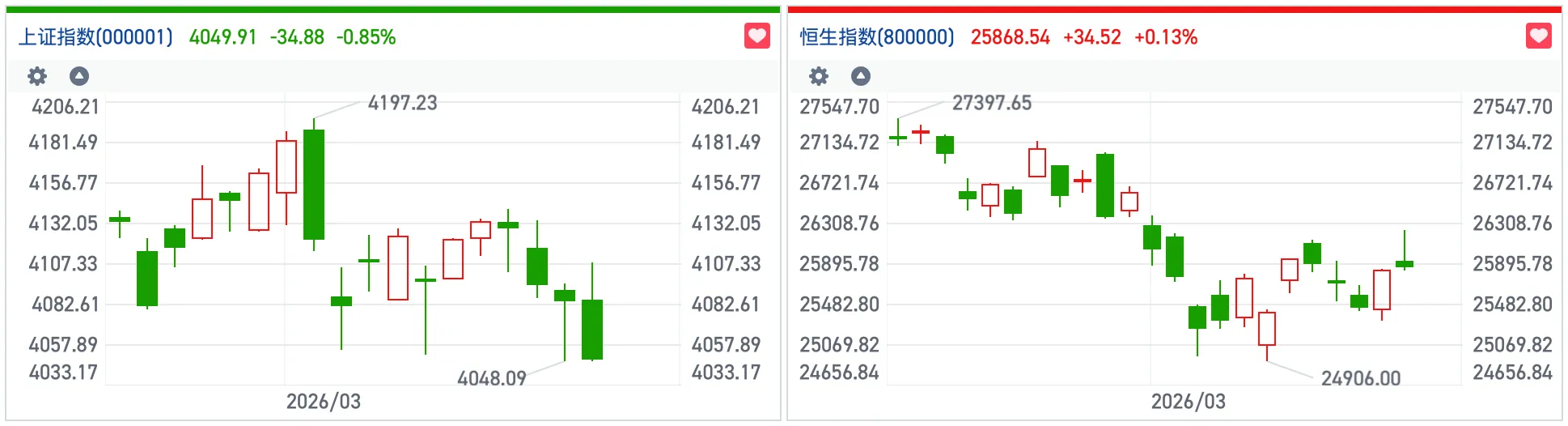The image size is (1568, 426).
Task: Click the 2026/03 date label under 上证指数 chart
Action: coord(323,402)
